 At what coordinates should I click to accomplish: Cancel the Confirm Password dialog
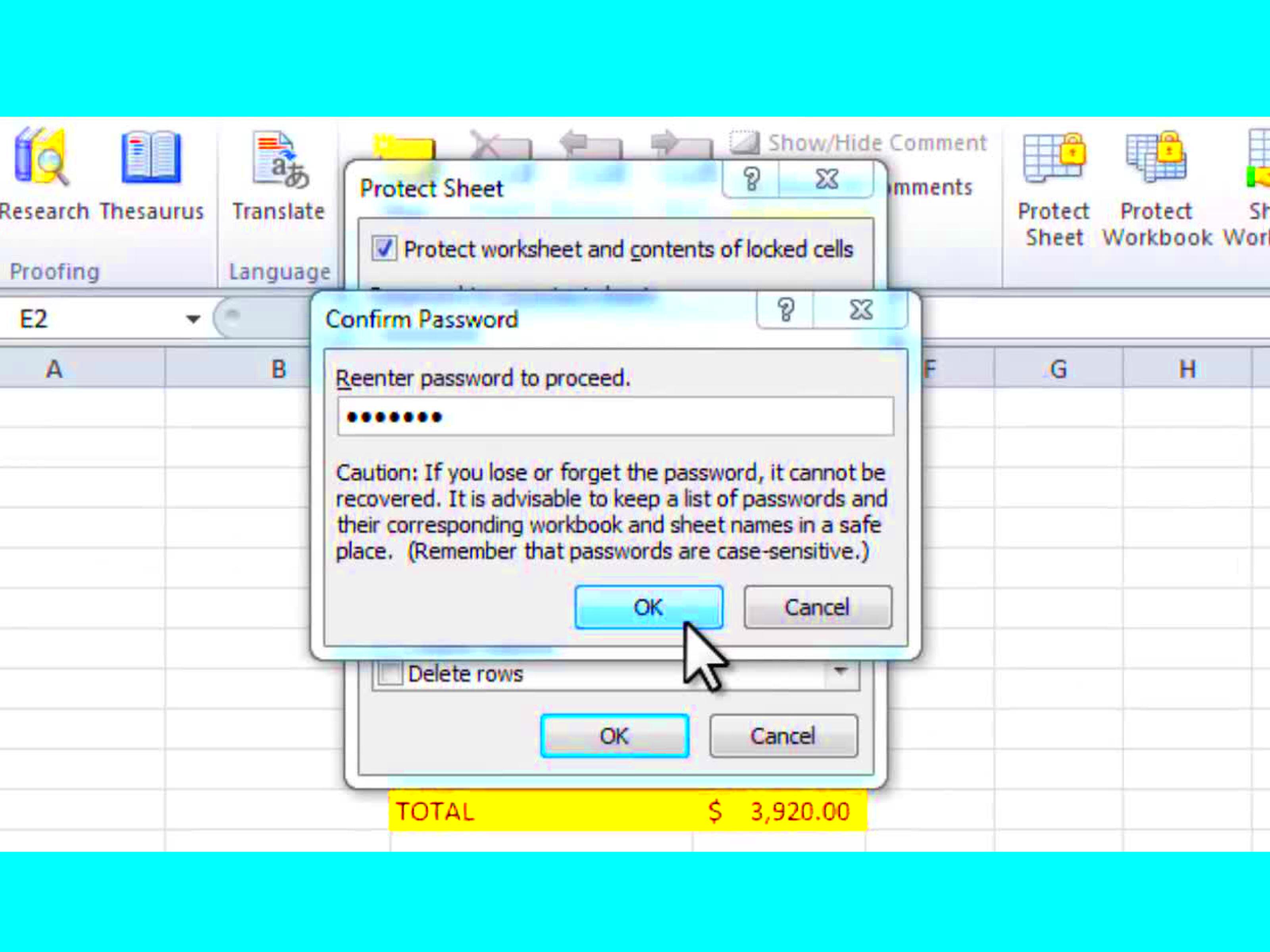click(x=816, y=607)
